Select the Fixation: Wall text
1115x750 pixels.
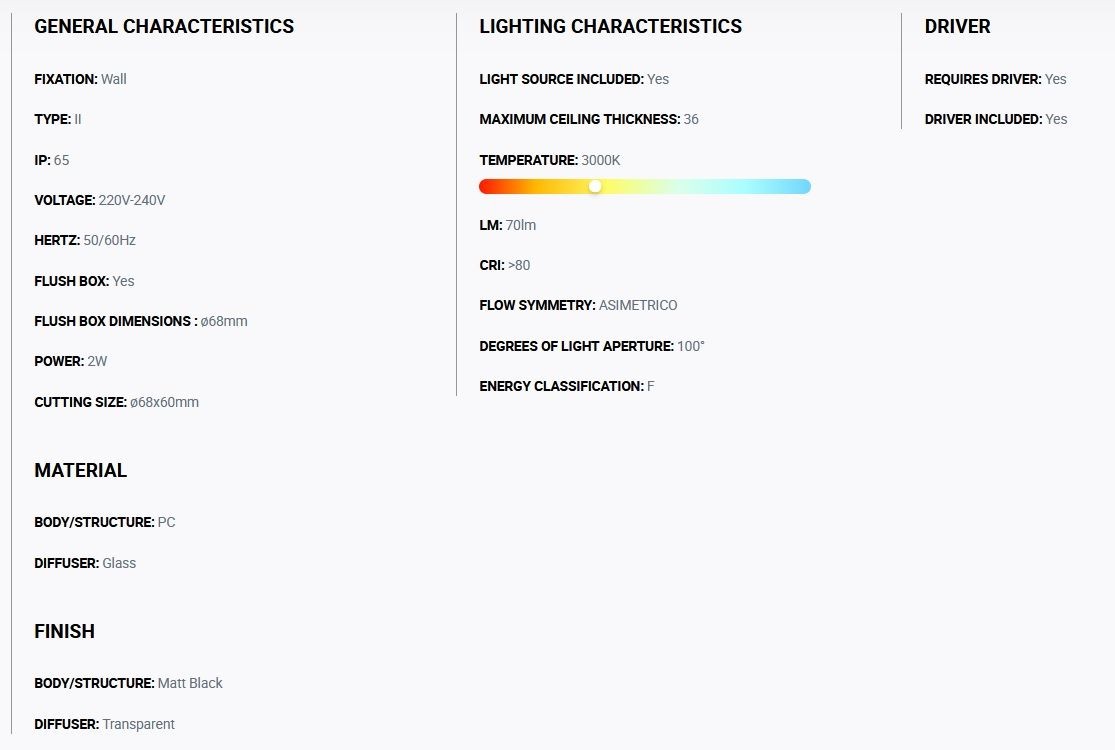click(80, 79)
